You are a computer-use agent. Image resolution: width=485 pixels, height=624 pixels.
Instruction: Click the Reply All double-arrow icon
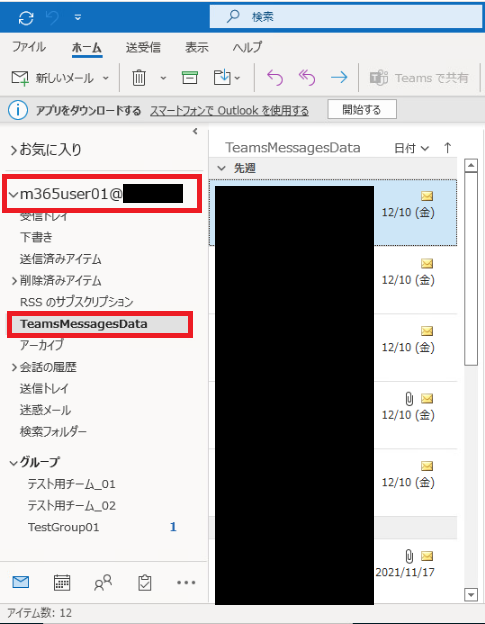point(307,78)
